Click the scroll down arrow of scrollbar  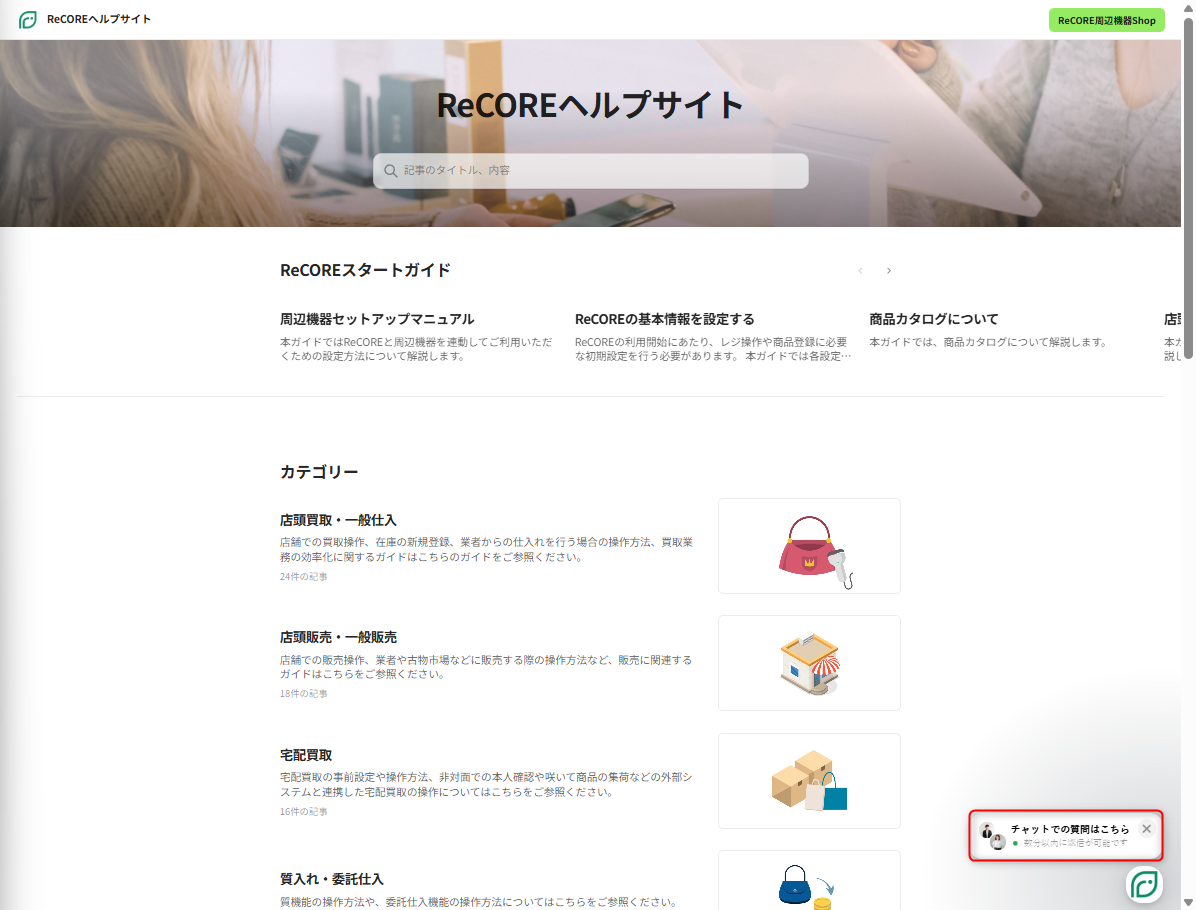[1188, 902]
